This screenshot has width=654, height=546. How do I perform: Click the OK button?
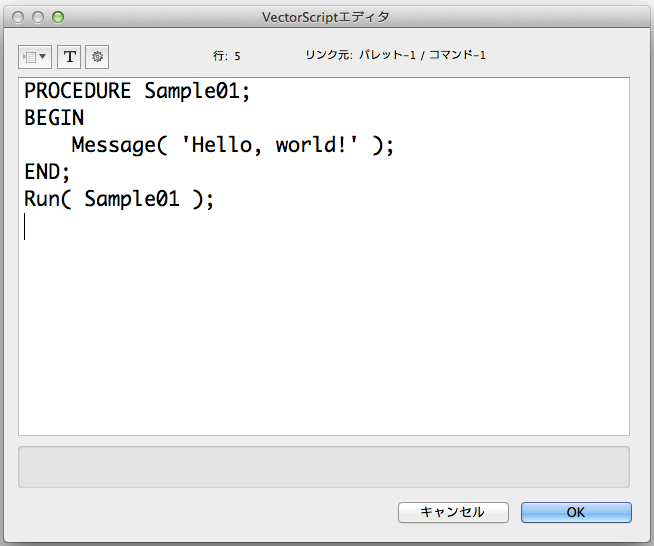point(576,512)
